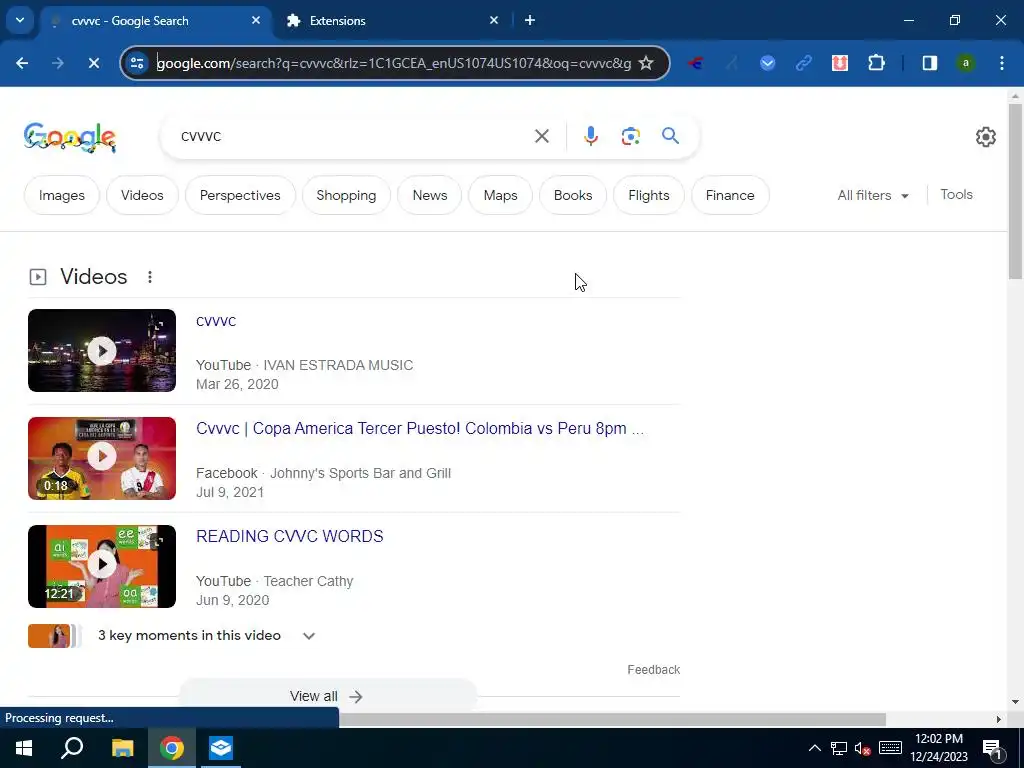The image size is (1024, 768).
Task: Open READING CVVC WORDS link
Action: pyautogui.click(x=290, y=536)
